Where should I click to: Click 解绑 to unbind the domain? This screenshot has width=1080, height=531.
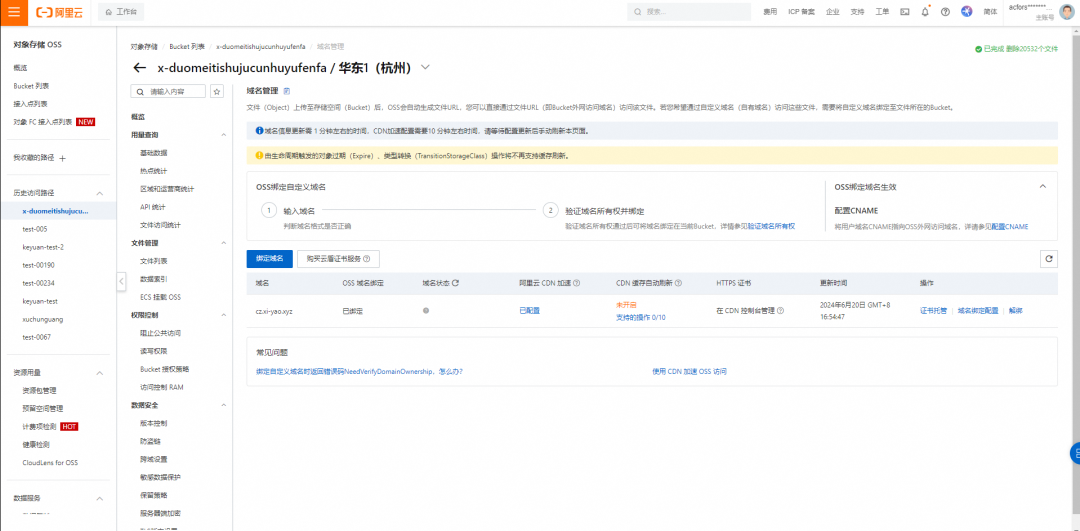click(x=1015, y=311)
